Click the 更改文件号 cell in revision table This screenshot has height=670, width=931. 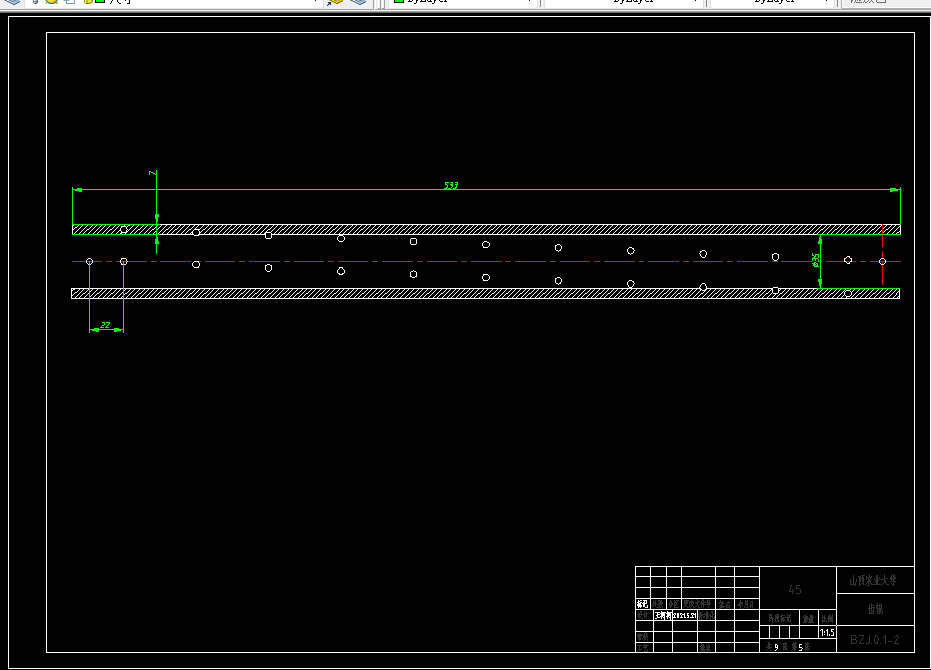(697, 604)
